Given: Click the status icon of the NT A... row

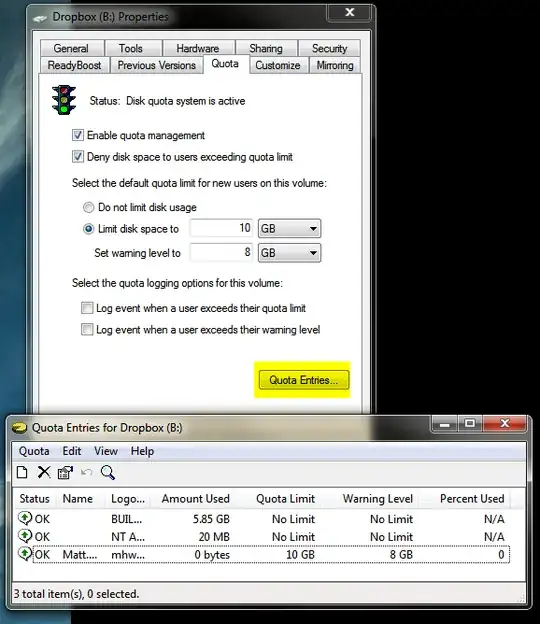Looking at the screenshot, I should coord(25,536).
